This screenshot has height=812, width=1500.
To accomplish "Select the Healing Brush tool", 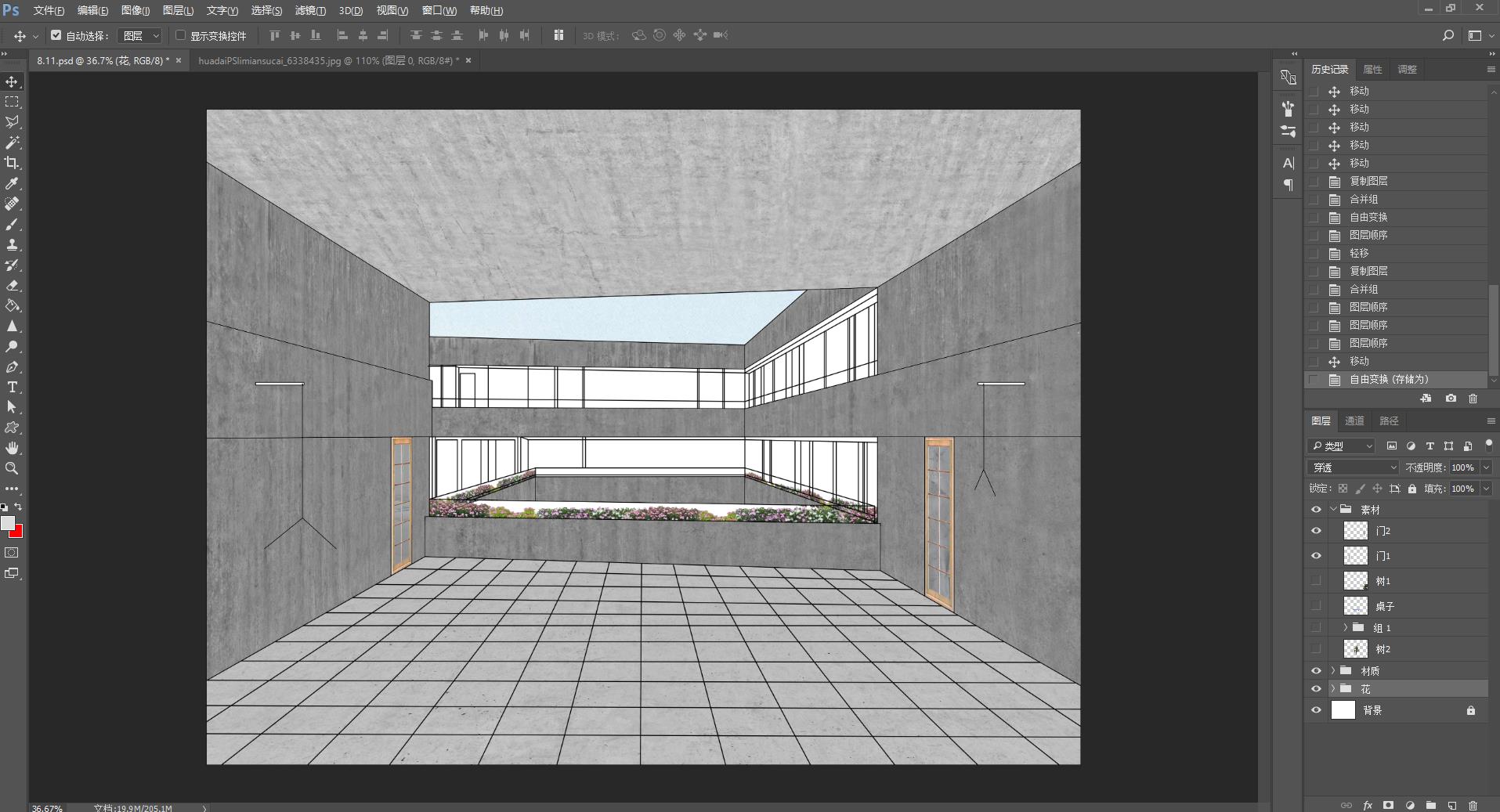I will pyautogui.click(x=12, y=204).
